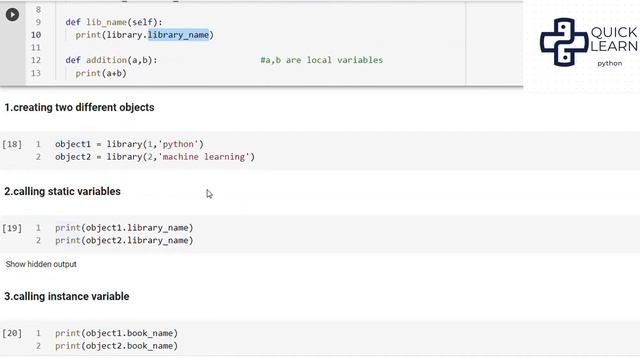Expand 'Show hidden output'
This screenshot has height=360, width=640.
[x=41, y=264]
